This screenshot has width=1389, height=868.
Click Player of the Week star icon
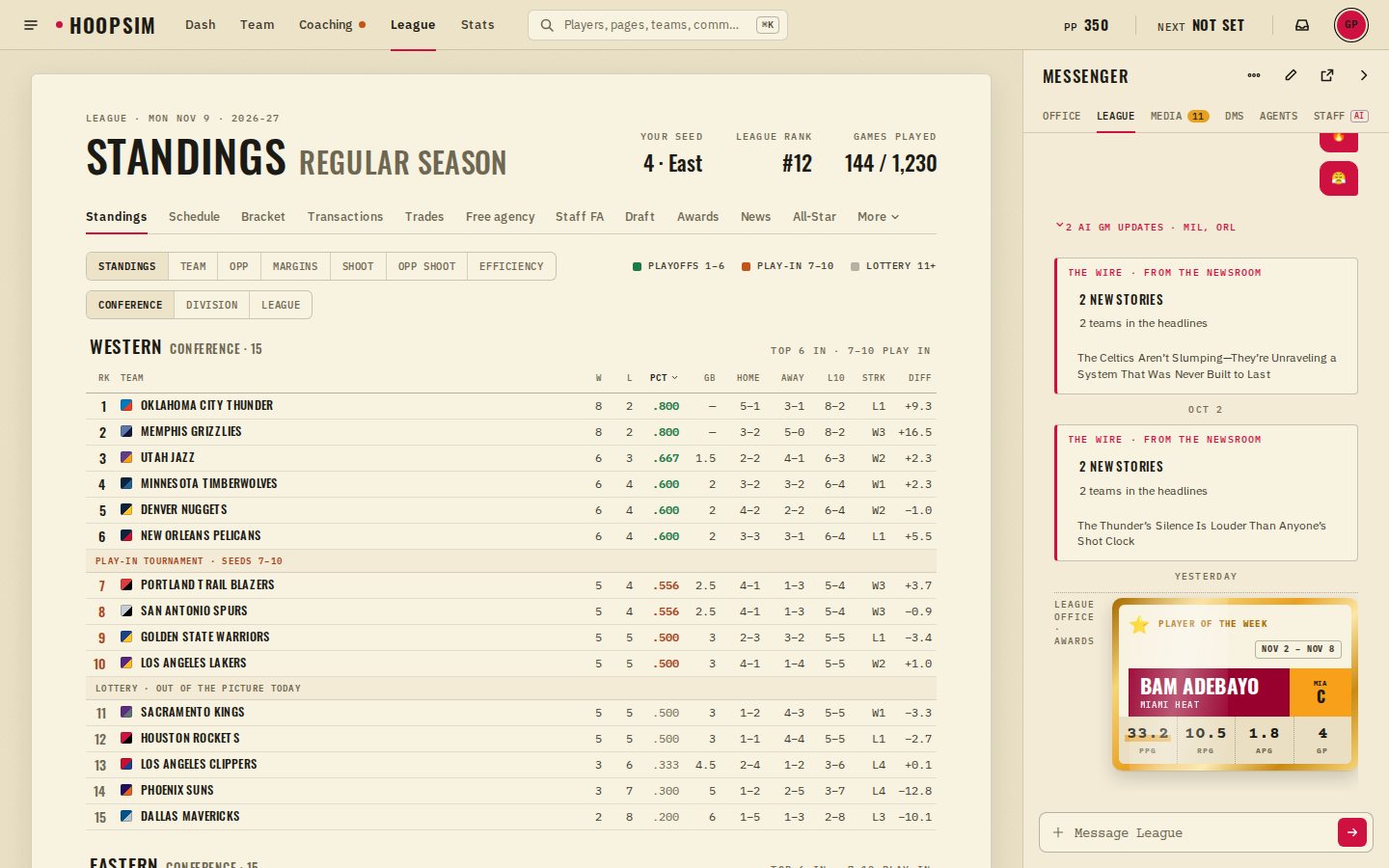pos(1139,625)
